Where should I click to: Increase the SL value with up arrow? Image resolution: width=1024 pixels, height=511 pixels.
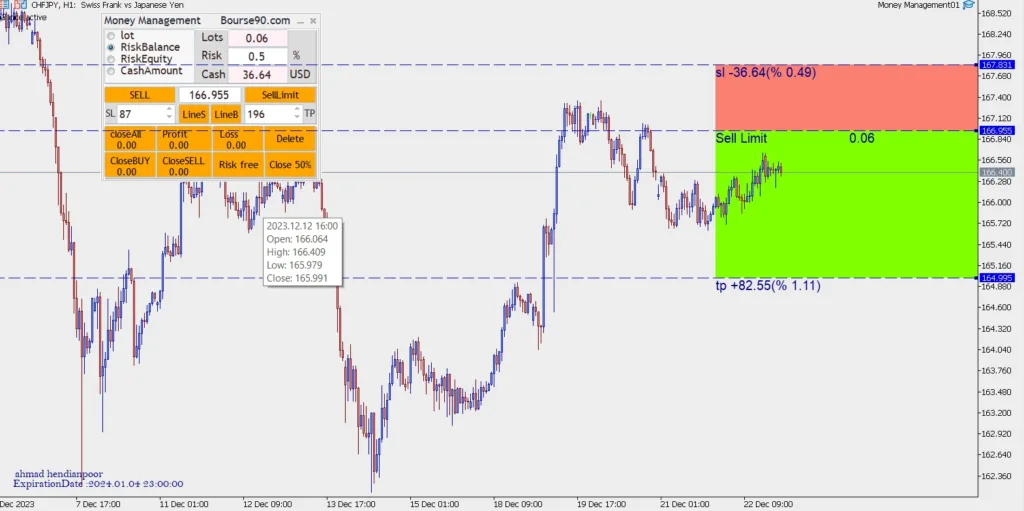170,110
